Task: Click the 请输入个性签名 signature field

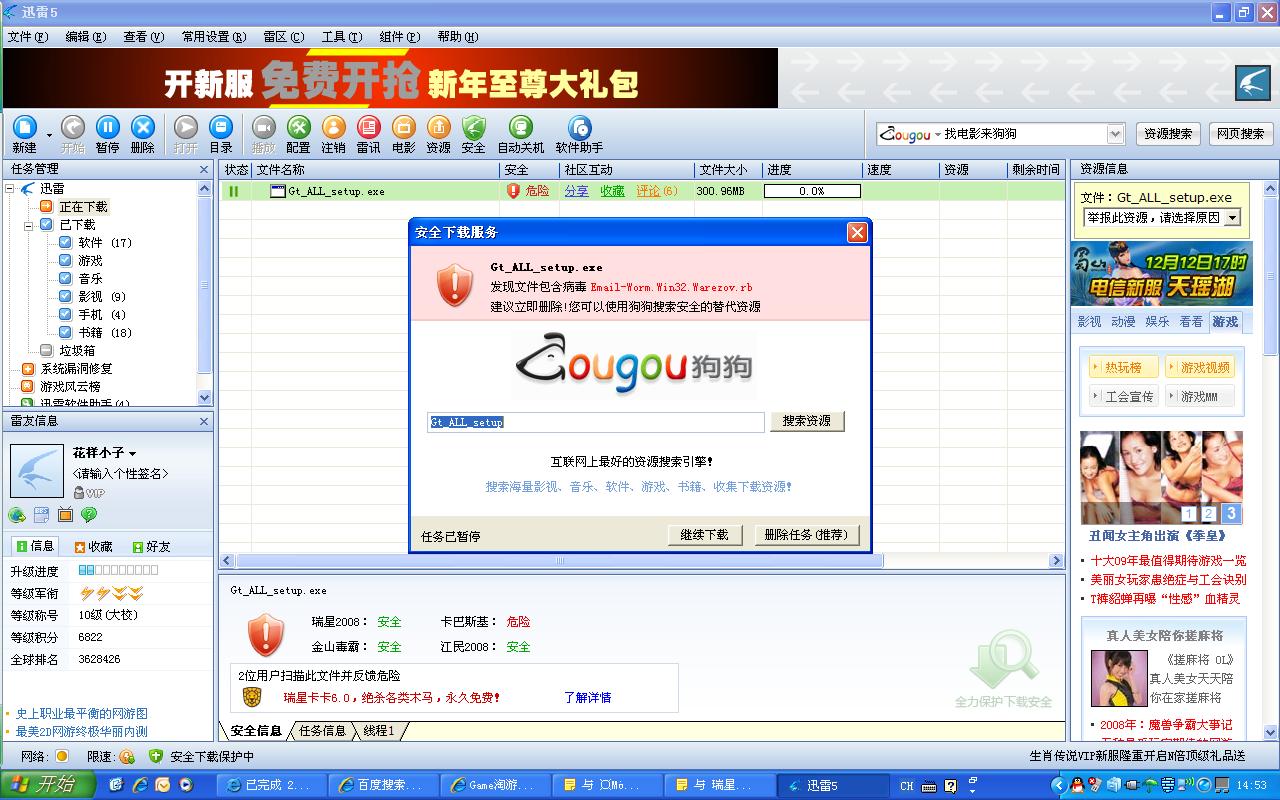Action: coord(120,474)
